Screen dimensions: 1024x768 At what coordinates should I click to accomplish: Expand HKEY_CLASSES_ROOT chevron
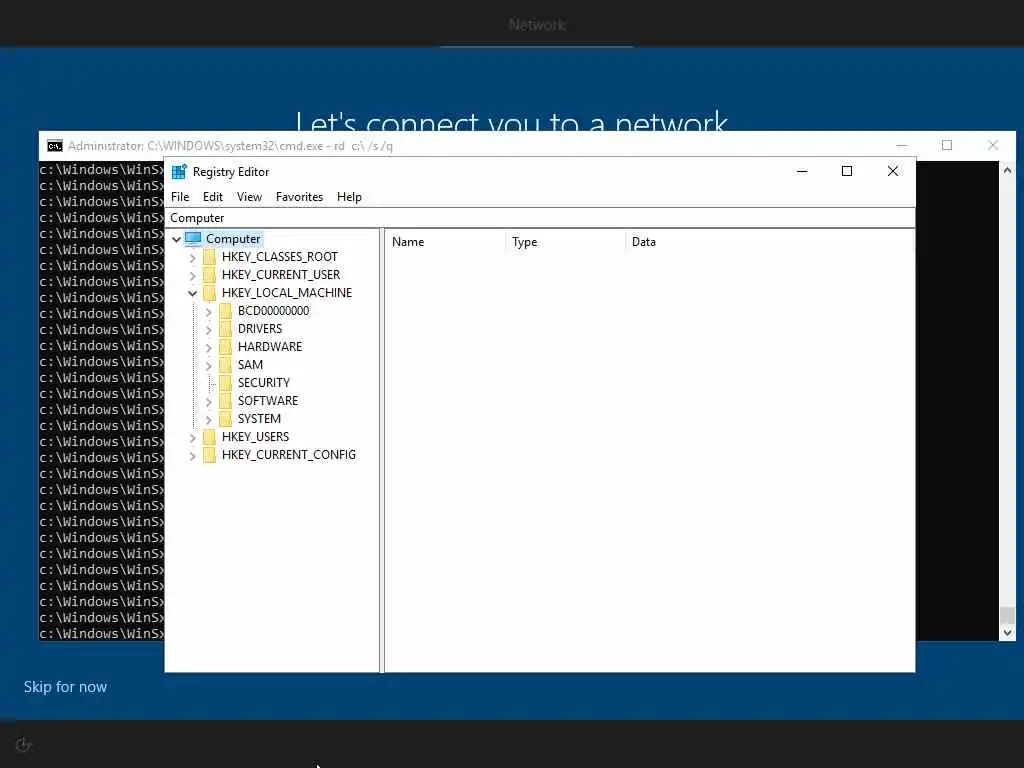click(193, 257)
